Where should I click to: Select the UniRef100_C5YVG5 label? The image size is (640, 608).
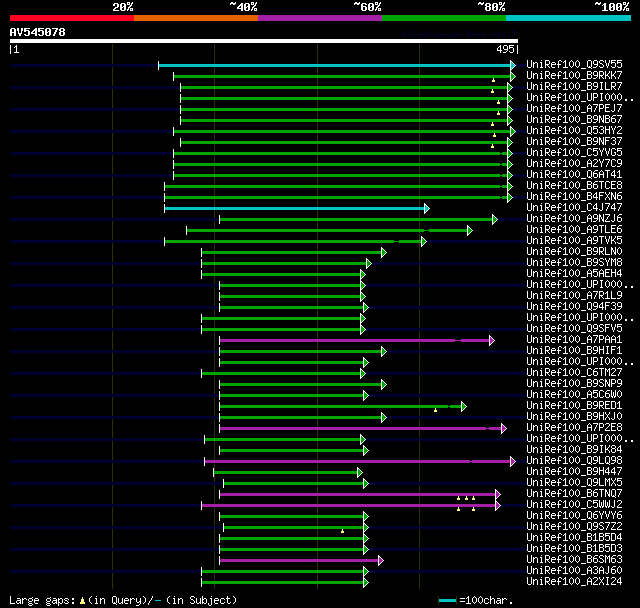pyautogui.click(x=574, y=153)
